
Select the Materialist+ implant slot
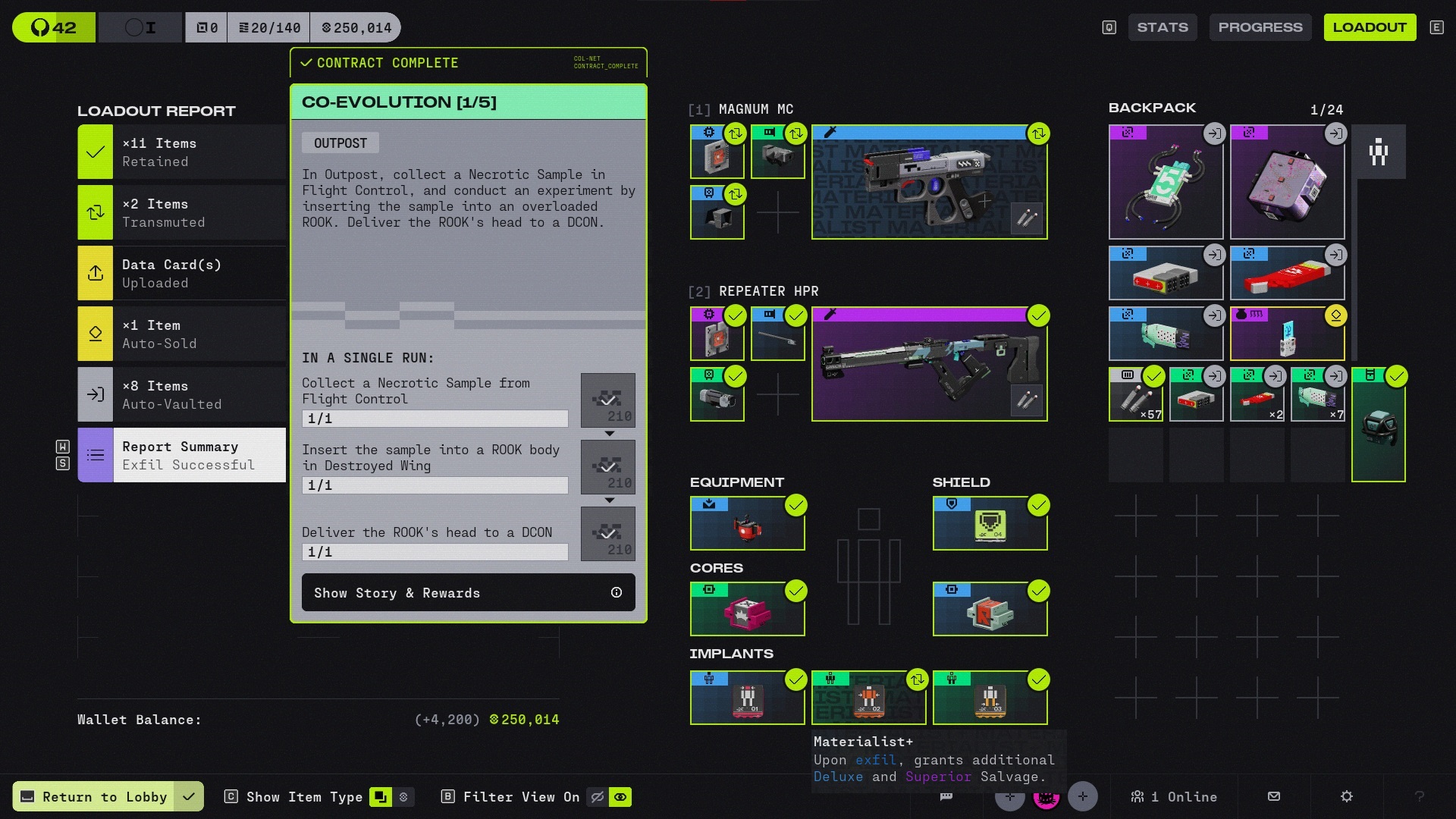868,698
